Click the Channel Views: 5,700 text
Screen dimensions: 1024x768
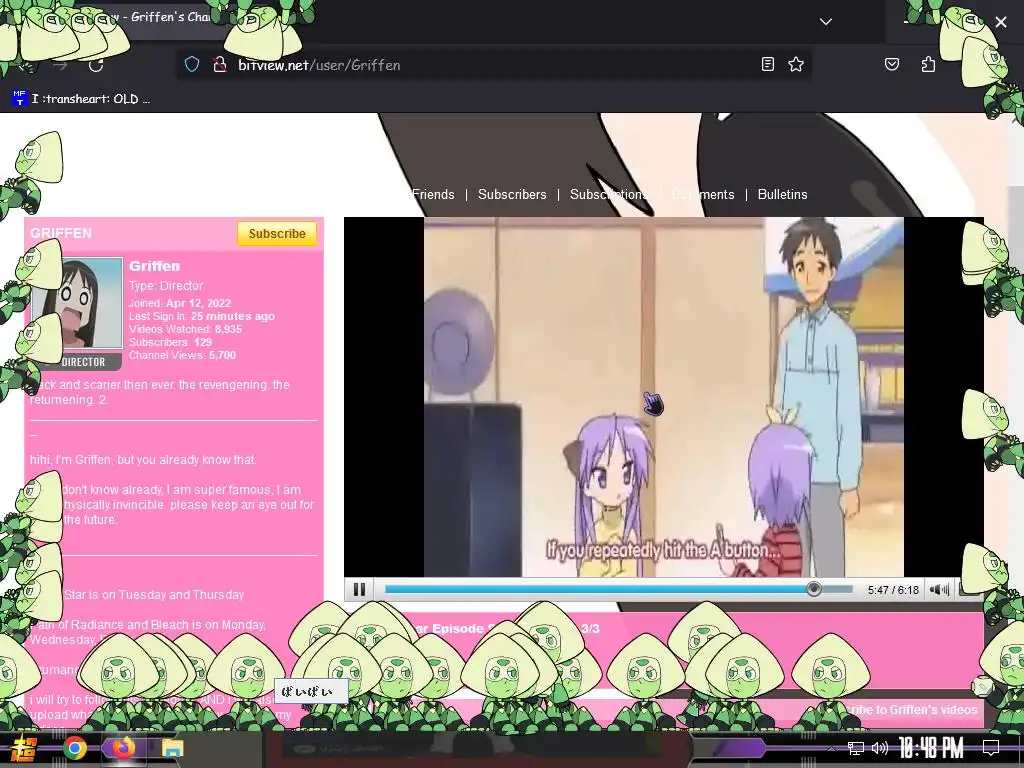(182, 355)
